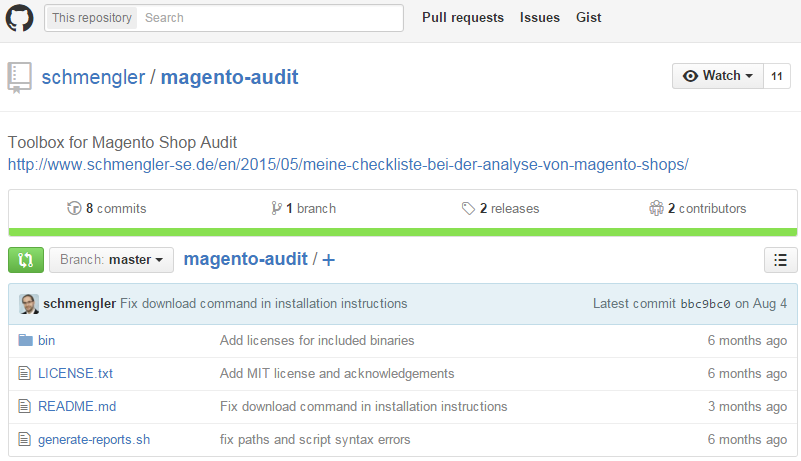Click 'on Aug 4' latest commit date

(761, 304)
